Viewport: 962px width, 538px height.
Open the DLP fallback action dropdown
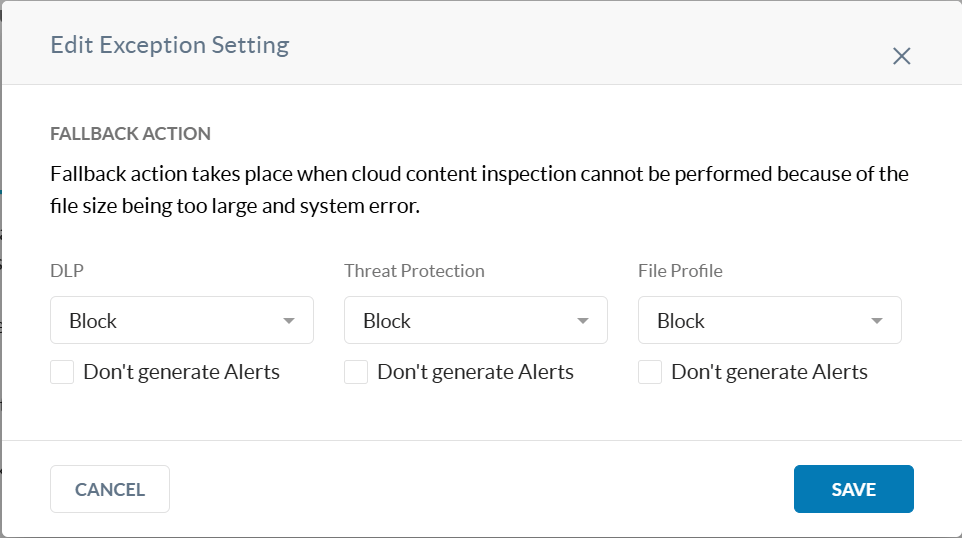click(x=181, y=320)
